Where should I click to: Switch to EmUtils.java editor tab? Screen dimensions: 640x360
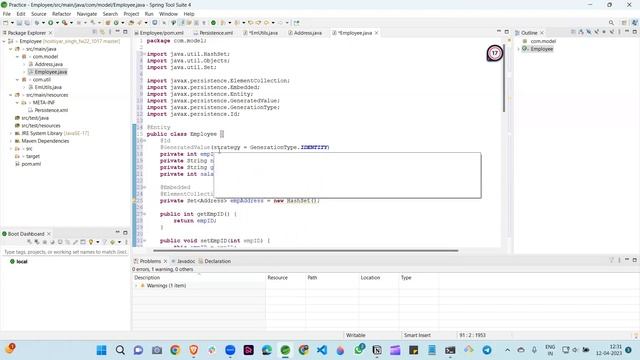click(263, 33)
